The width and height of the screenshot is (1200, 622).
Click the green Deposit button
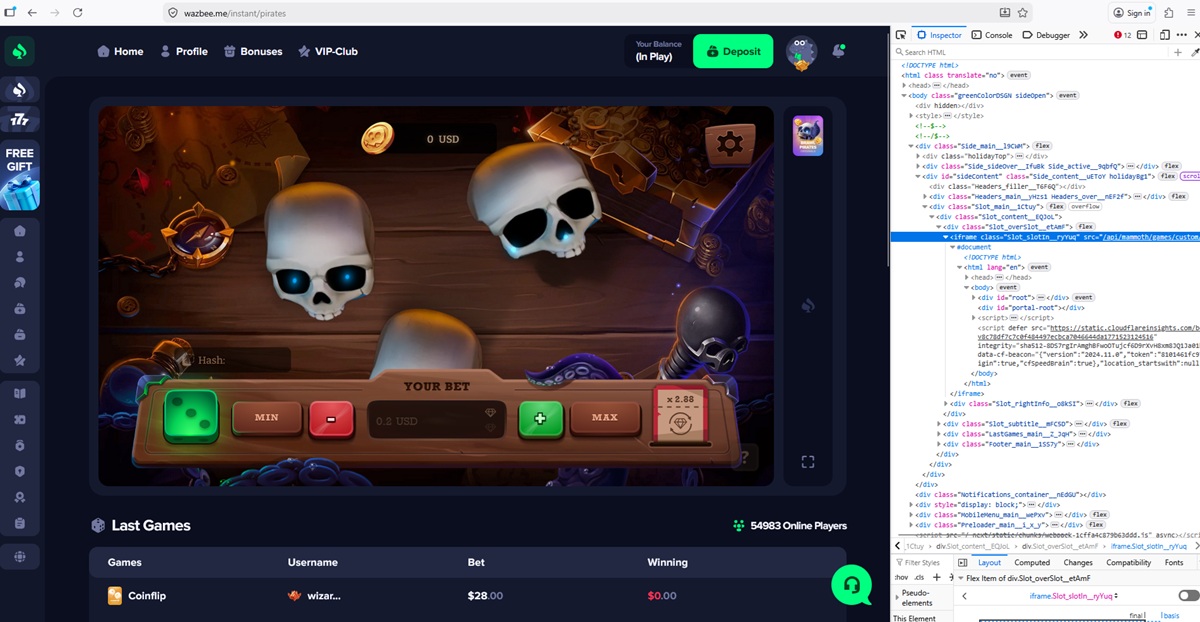(x=732, y=51)
